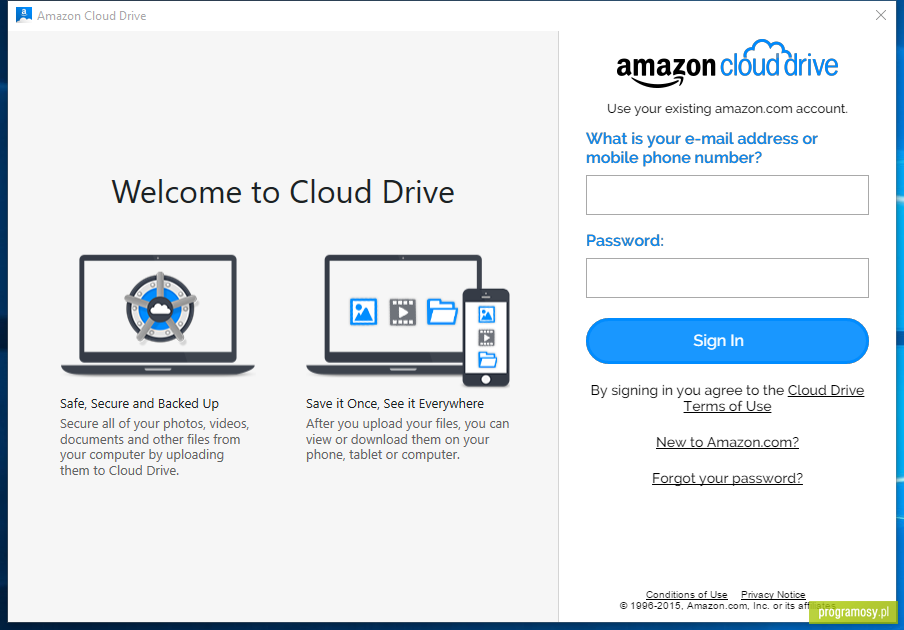The height and width of the screenshot is (630, 904).
Task: Click the Save it Once, See it Everywhere text
Action: click(x=395, y=403)
